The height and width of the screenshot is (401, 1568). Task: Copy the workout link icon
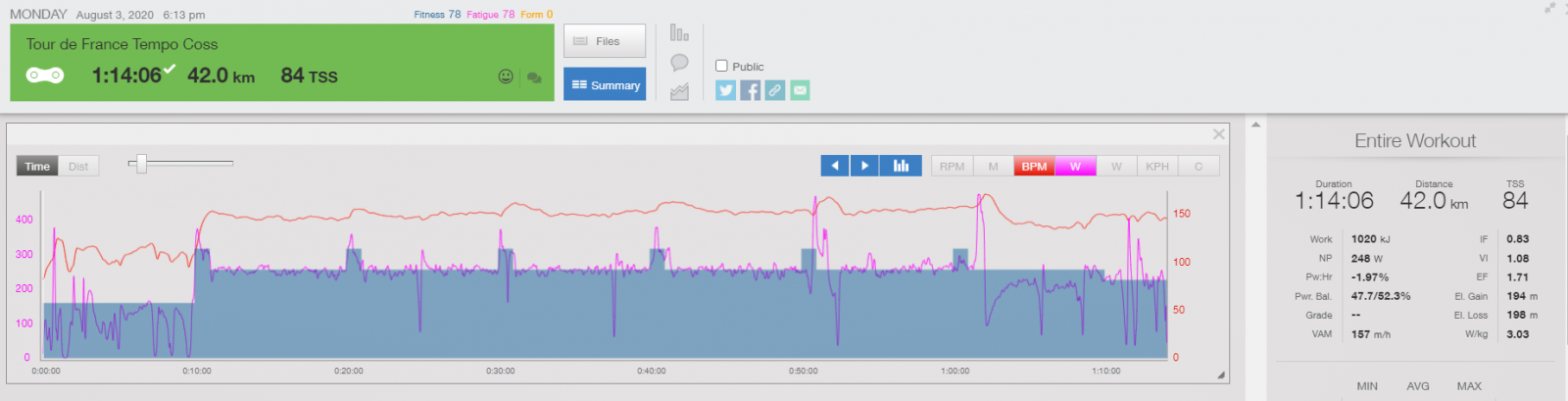pos(775,90)
